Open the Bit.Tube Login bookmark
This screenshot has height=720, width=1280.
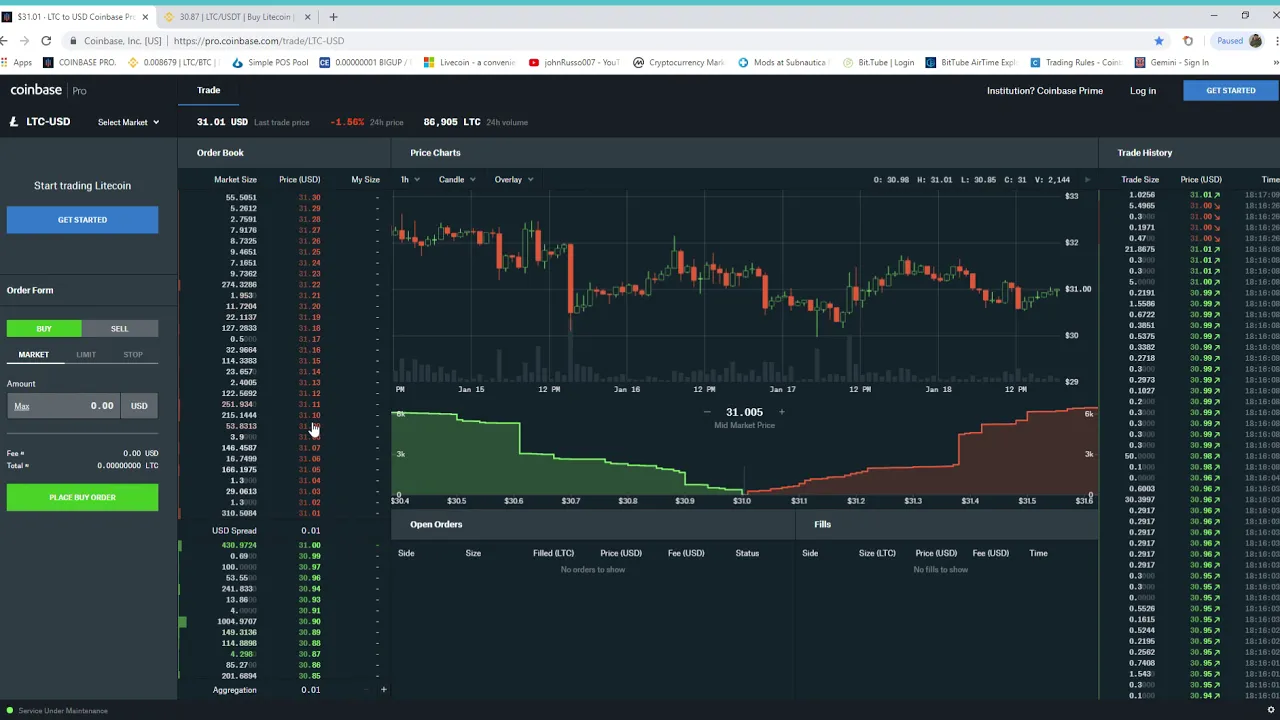pyautogui.click(x=878, y=62)
